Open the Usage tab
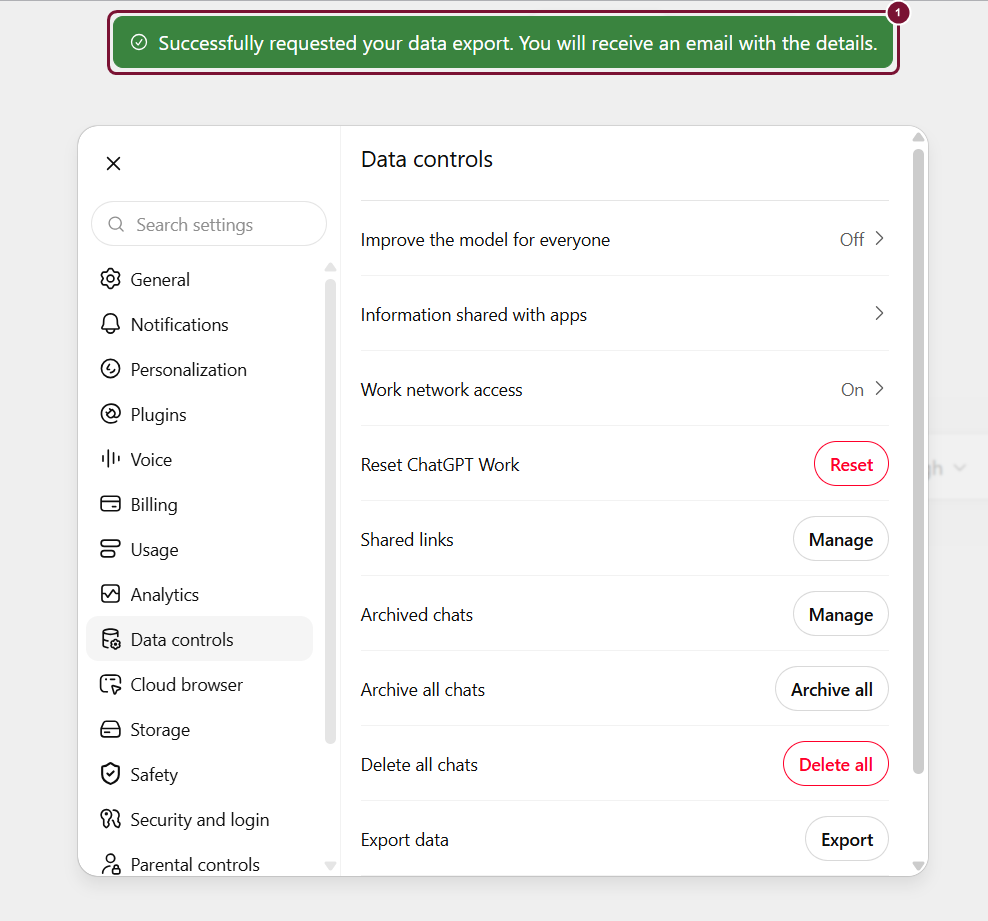 tap(199, 549)
